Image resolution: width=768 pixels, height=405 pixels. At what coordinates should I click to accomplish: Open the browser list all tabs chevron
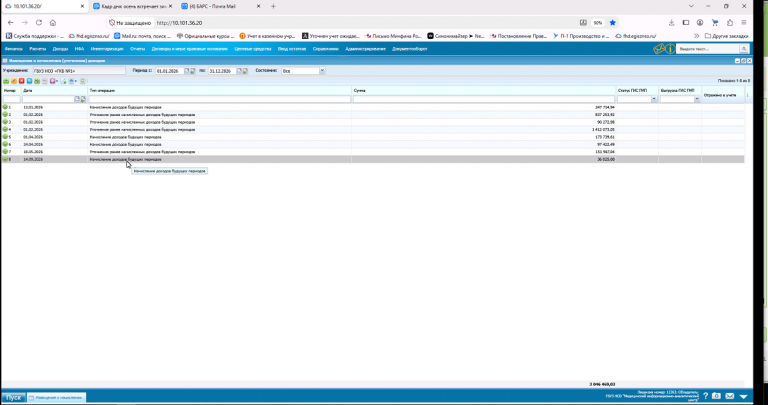(x=691, y=6)
